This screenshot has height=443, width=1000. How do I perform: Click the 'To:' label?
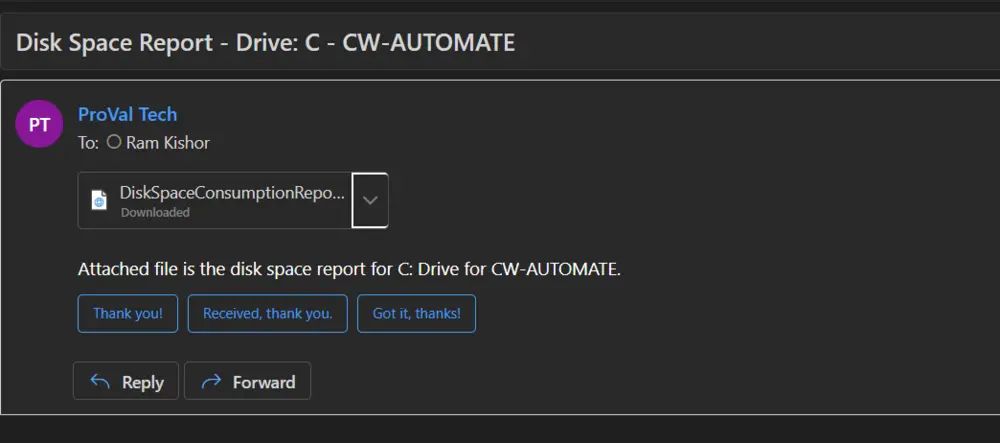click(x=88, y=143)
